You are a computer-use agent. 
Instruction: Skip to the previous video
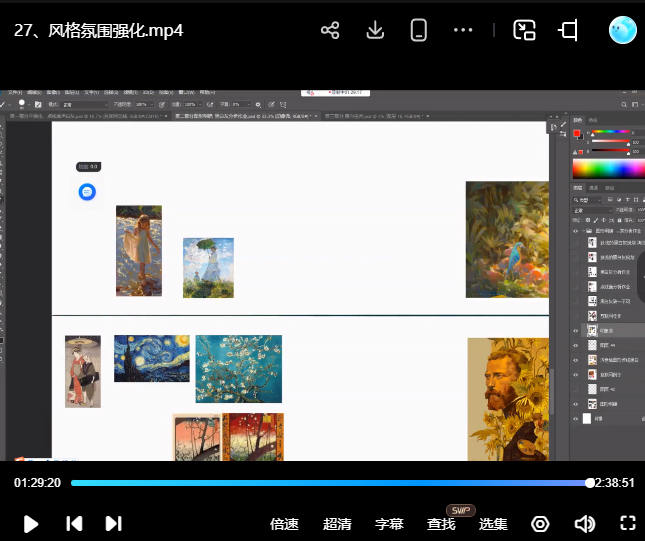click(x=73, y=523)
